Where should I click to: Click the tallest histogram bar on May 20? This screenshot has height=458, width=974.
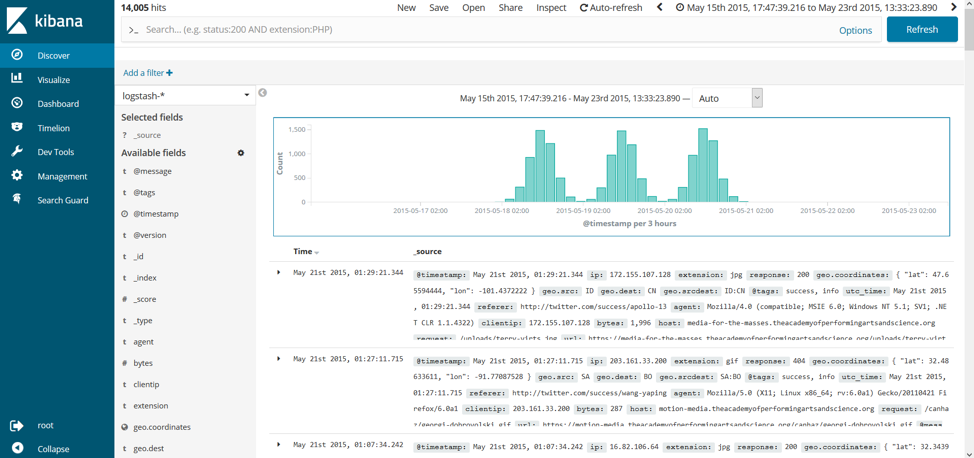point(703,165)
